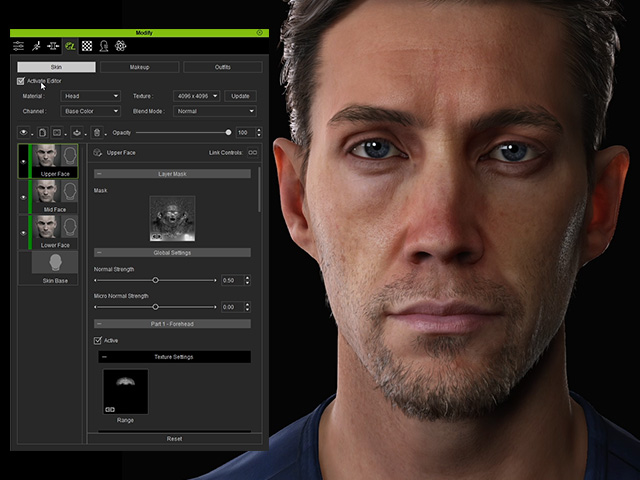Click the atom physics tab icon
640x480 pixels.
tap(121, 46)
